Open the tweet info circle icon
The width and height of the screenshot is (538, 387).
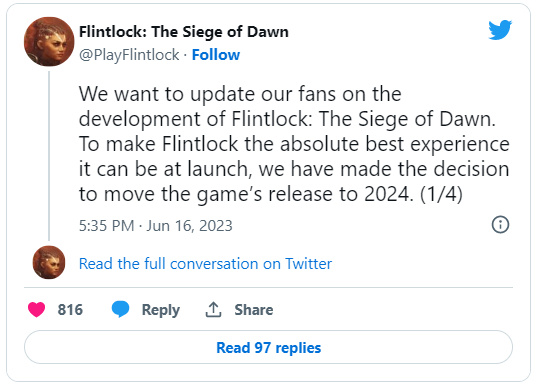tap(500, 225)
